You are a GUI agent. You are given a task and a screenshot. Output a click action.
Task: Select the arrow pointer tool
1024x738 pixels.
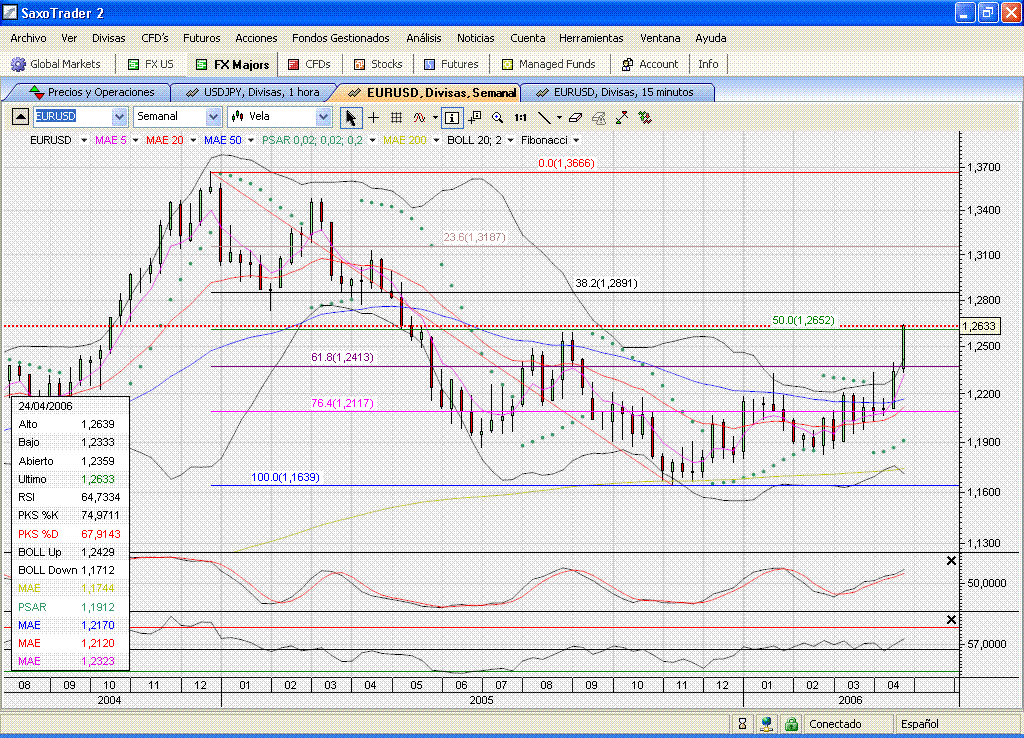point(351,118)
